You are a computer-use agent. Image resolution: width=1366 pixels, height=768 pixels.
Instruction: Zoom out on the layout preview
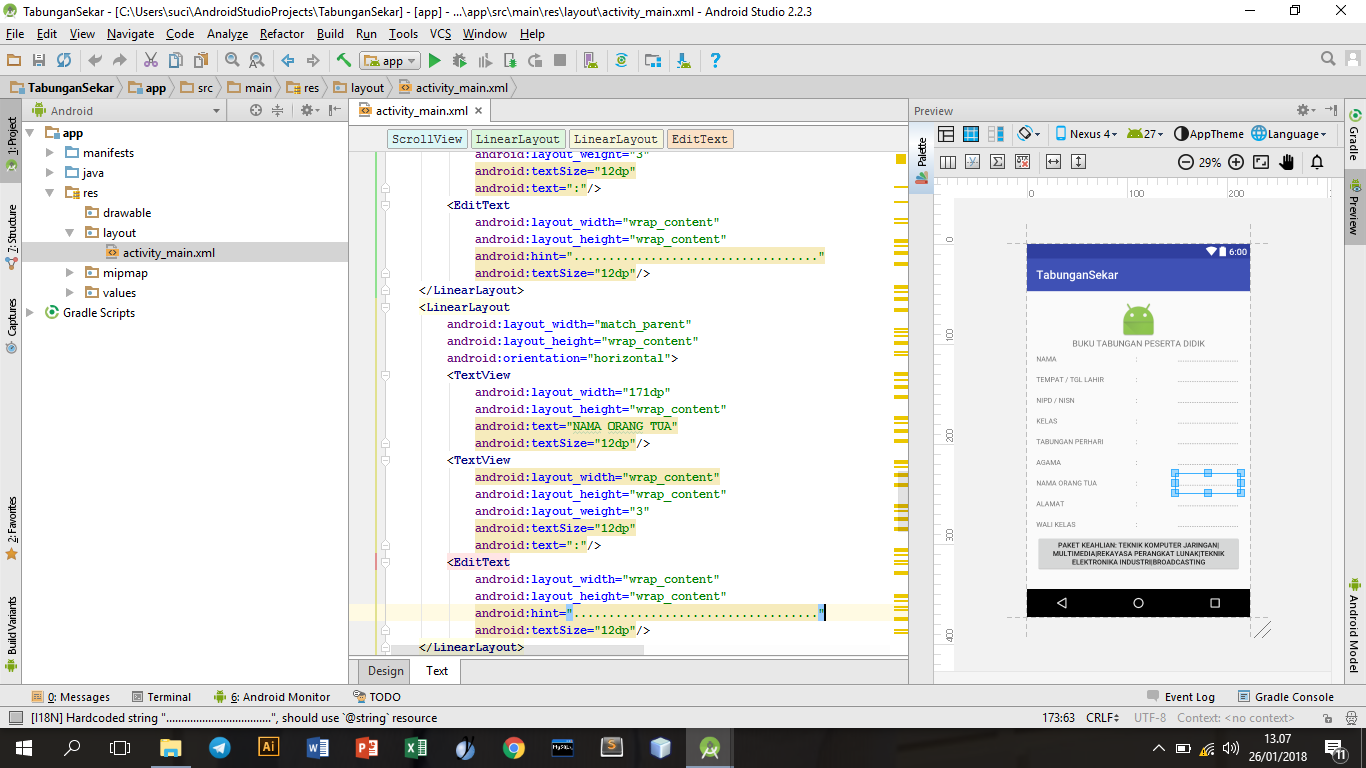pyautogui.click(x=1185, y=162)
